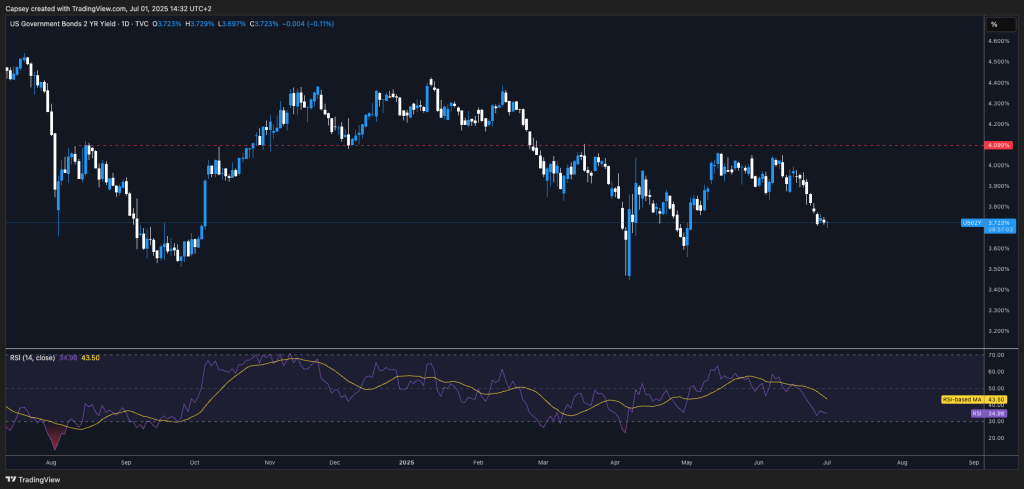This screenshot has height=489, width=1024.
Task: Click the current 3.723% price label
Action: [999, 222]
